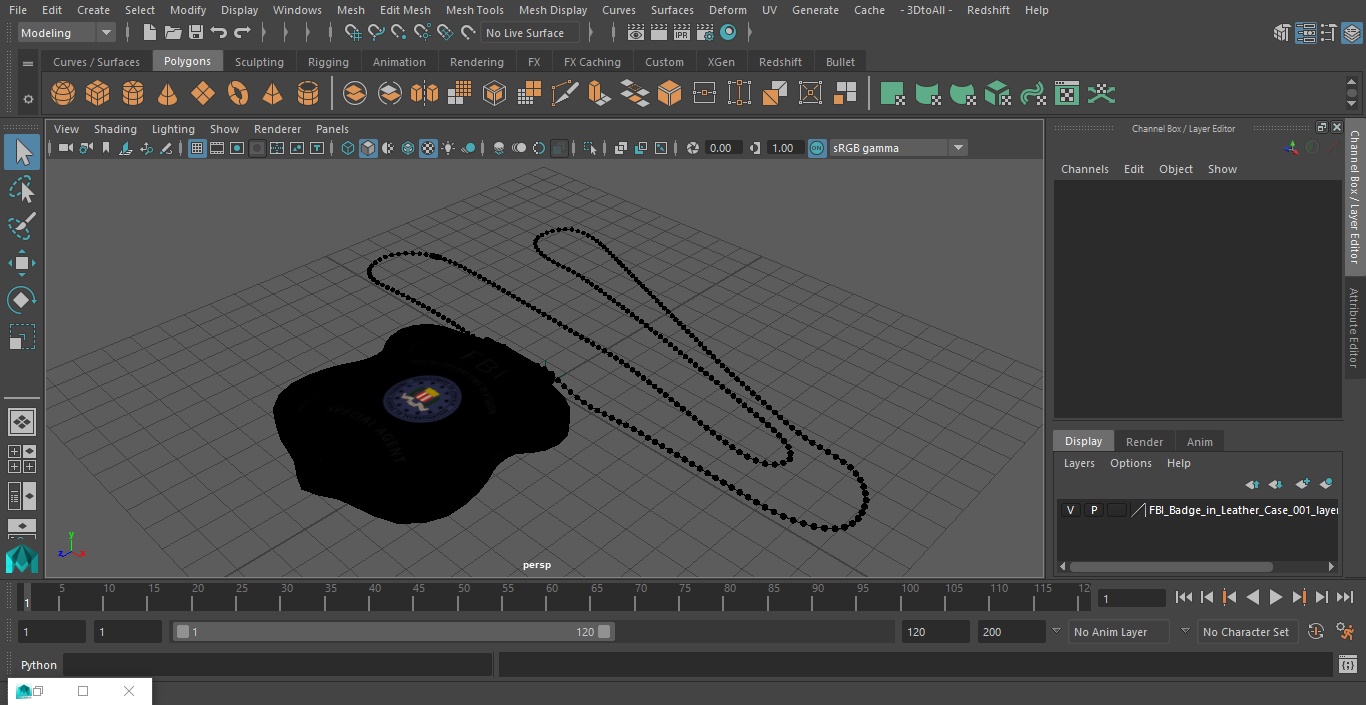Viewport: 1366px width, 705px height.
Task: Click the Multi-Cut knife tool icon
Action: (x=565, y=94)
